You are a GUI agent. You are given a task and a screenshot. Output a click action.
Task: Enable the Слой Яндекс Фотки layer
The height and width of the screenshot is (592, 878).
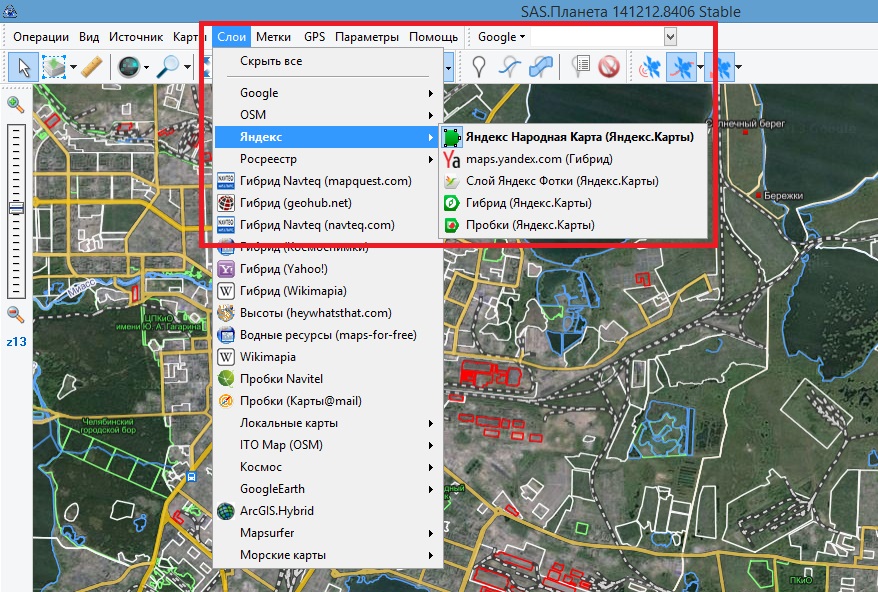click(572, 181)
